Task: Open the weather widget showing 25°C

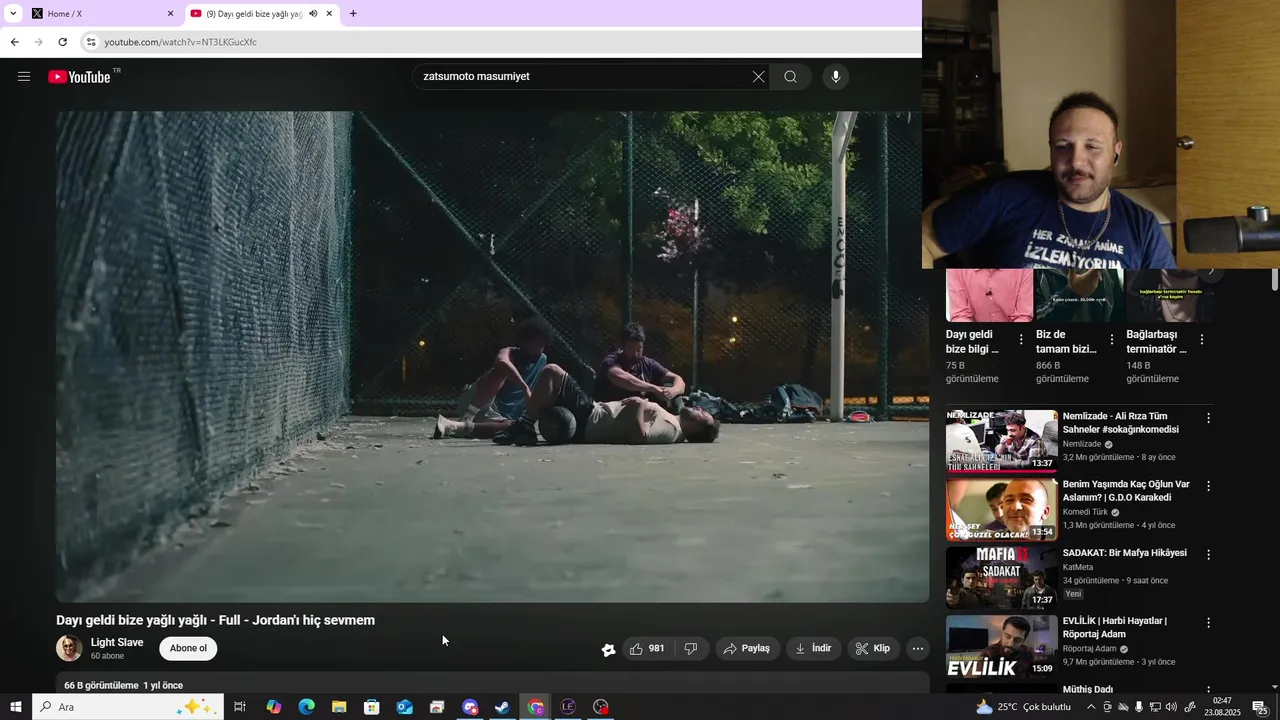Action: 1023,707
